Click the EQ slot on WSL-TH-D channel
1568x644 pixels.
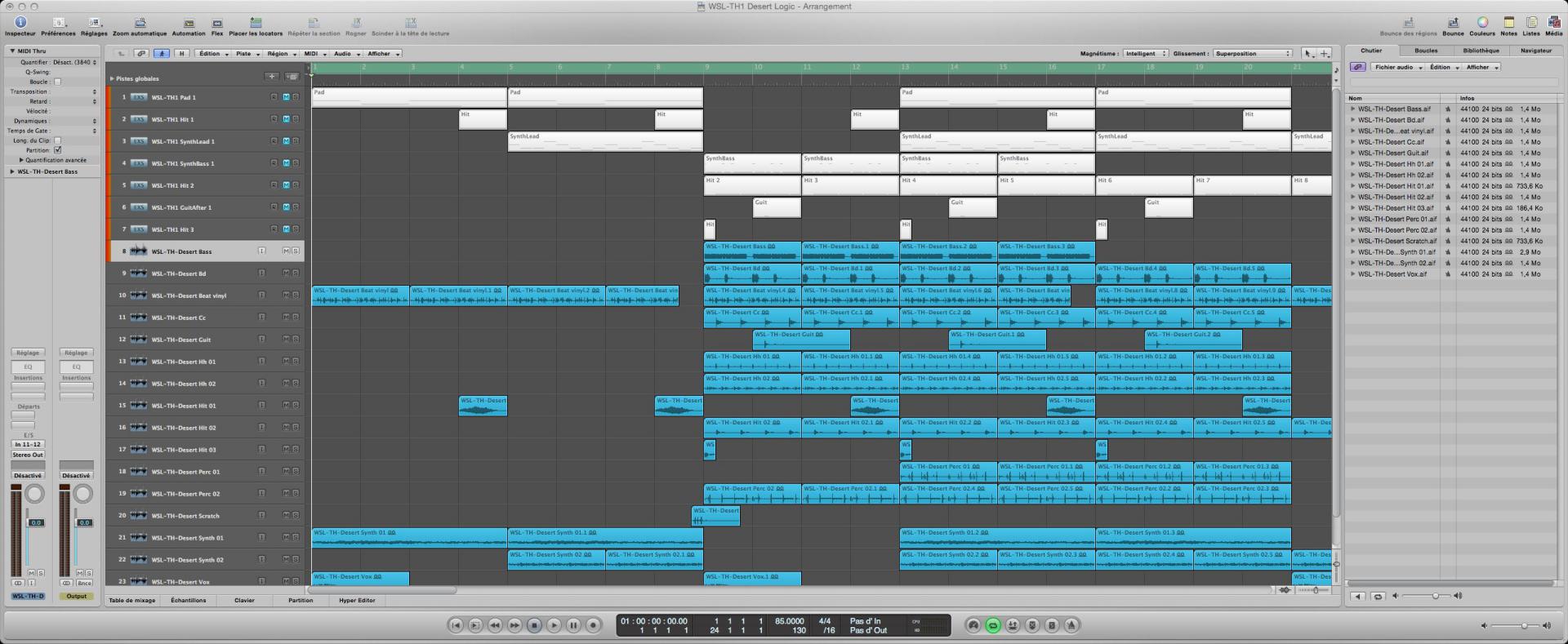click(28, 367)
